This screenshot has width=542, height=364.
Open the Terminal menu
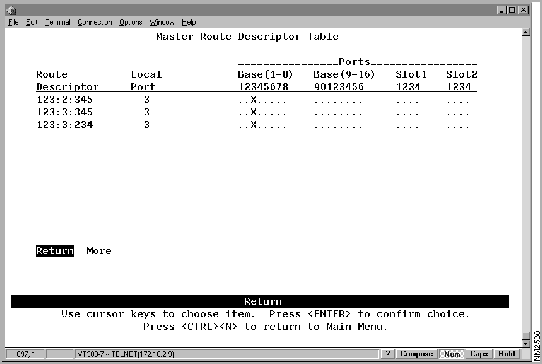[x=57, y=22]
